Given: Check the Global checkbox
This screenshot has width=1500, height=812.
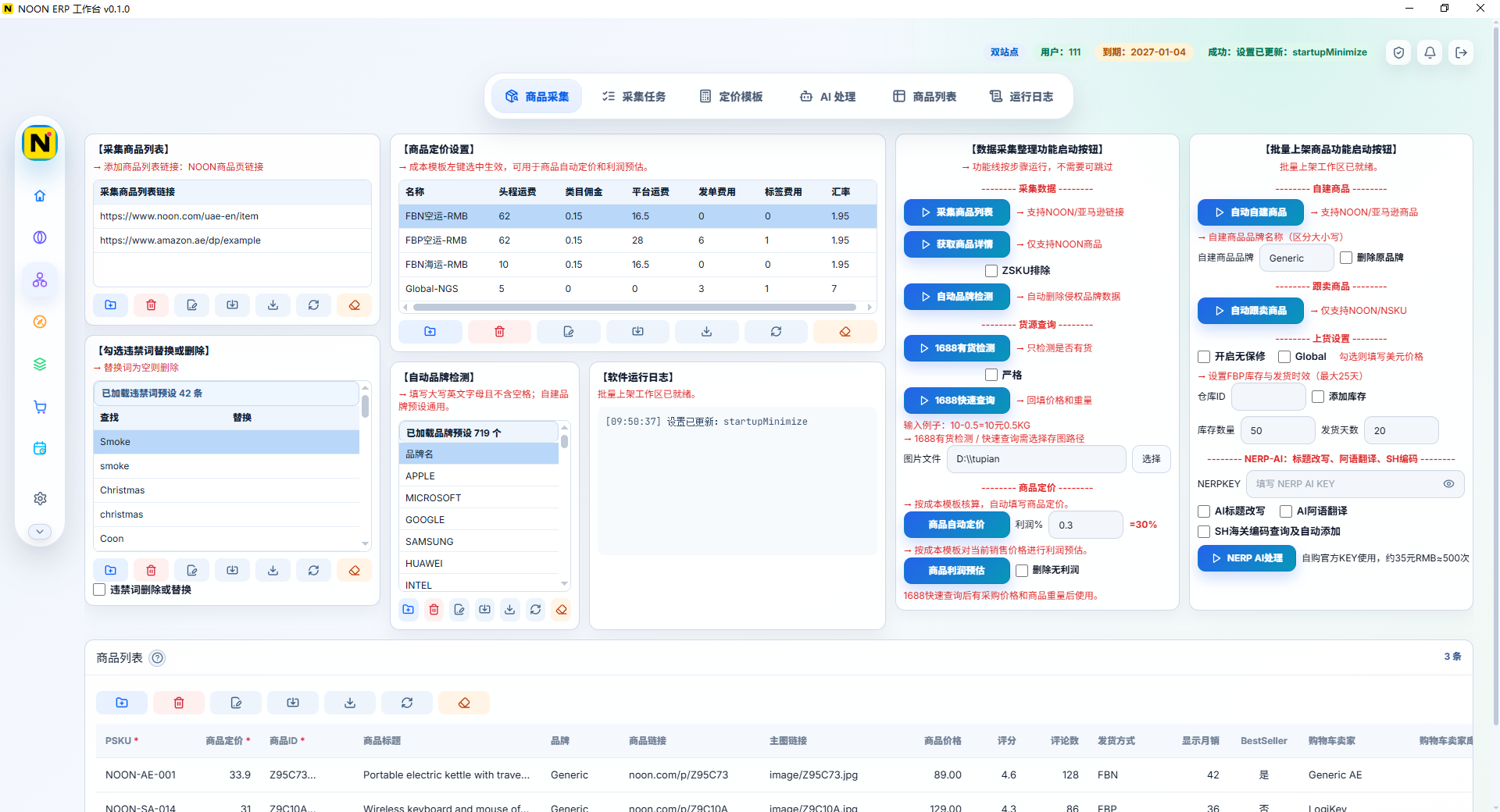Looking at the screenshot, I should point(1284,357).
